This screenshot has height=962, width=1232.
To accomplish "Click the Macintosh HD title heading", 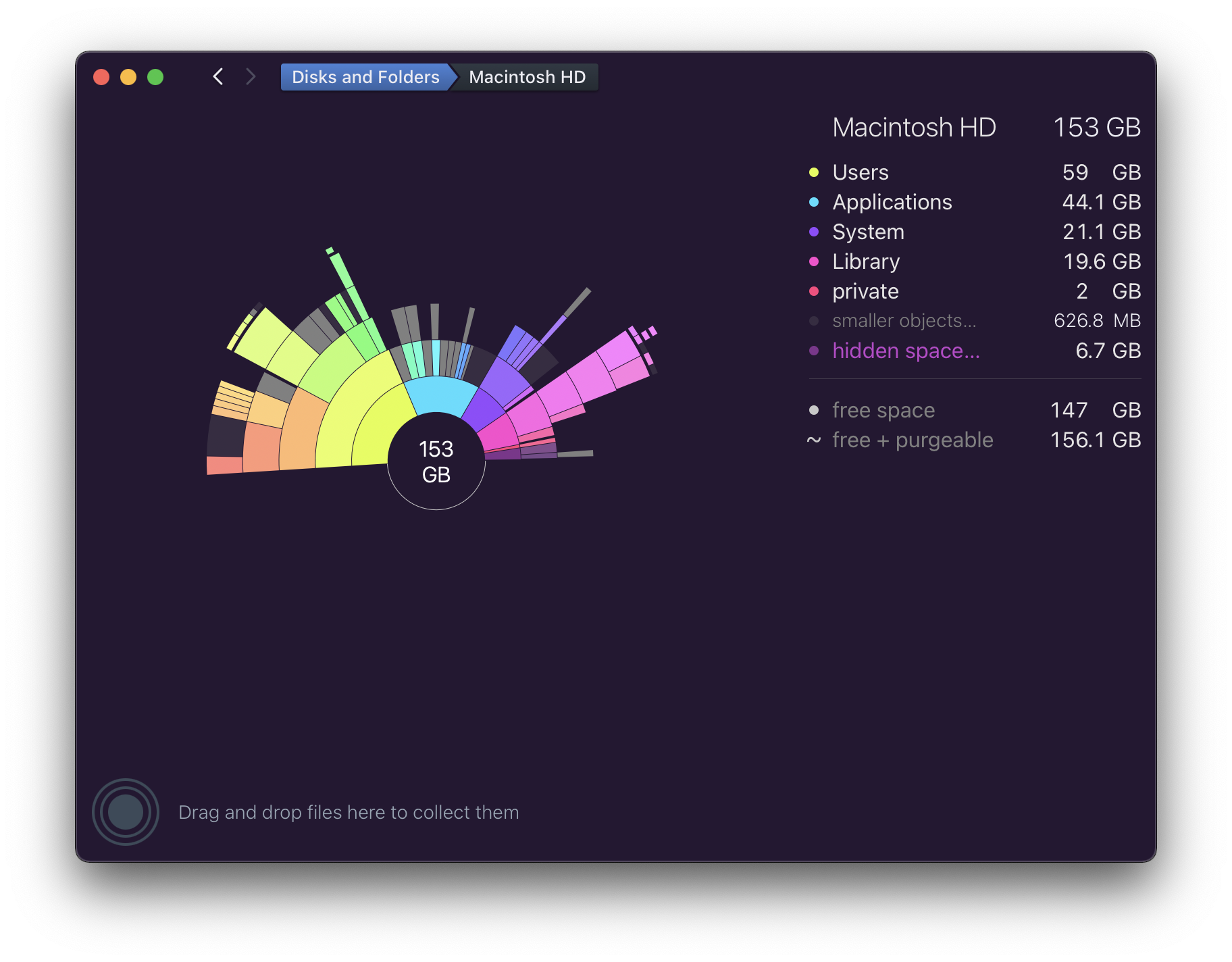I will (x=914, y=127).
